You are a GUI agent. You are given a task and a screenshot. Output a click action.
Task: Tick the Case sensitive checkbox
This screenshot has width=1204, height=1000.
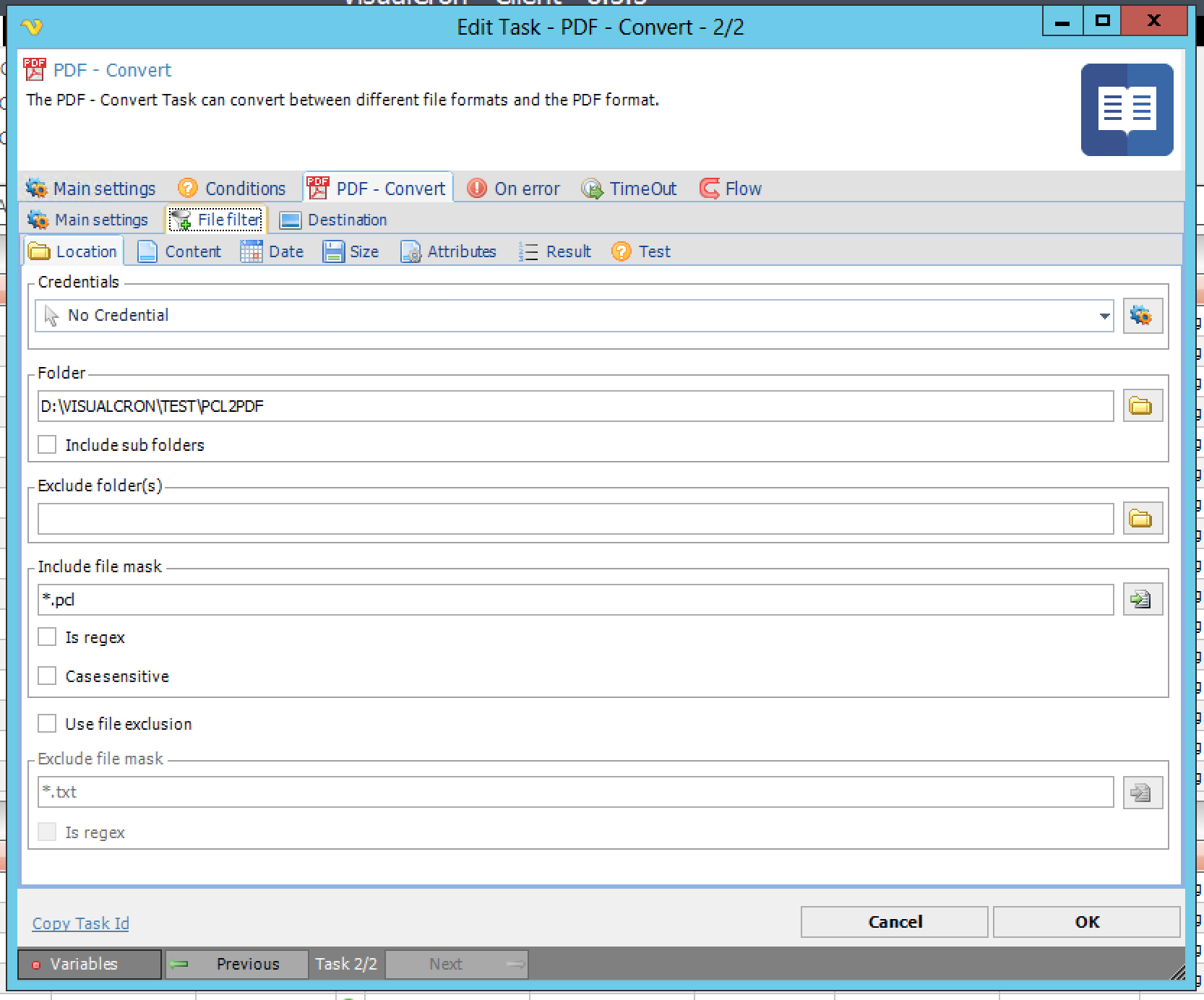click(x=48, y=676)
